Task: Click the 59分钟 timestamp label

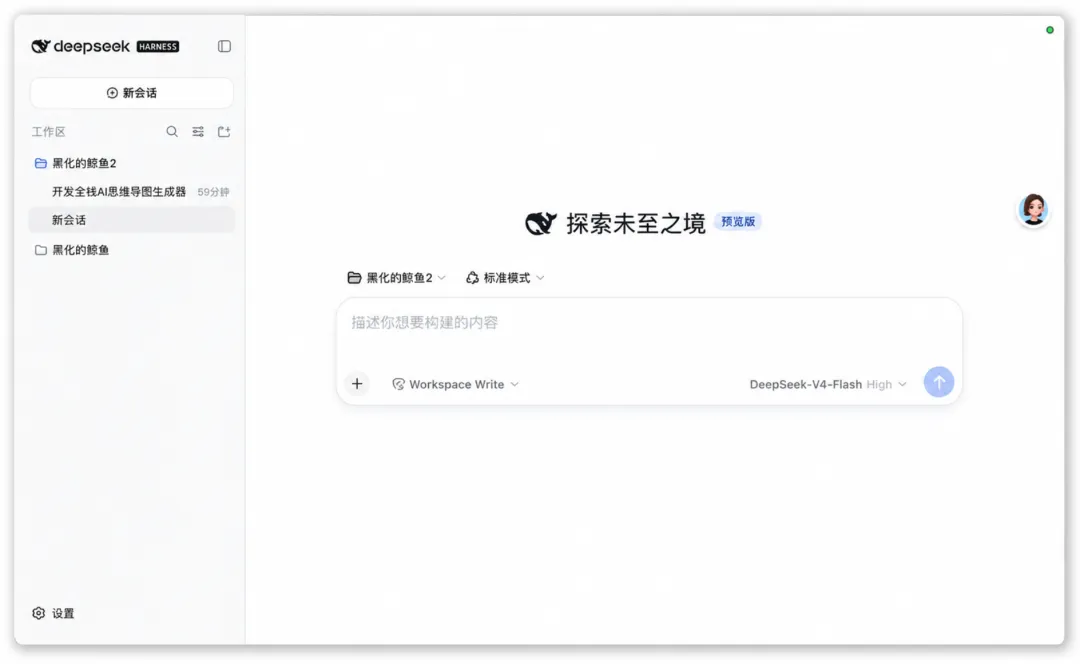Action: [x=214, y=192]
